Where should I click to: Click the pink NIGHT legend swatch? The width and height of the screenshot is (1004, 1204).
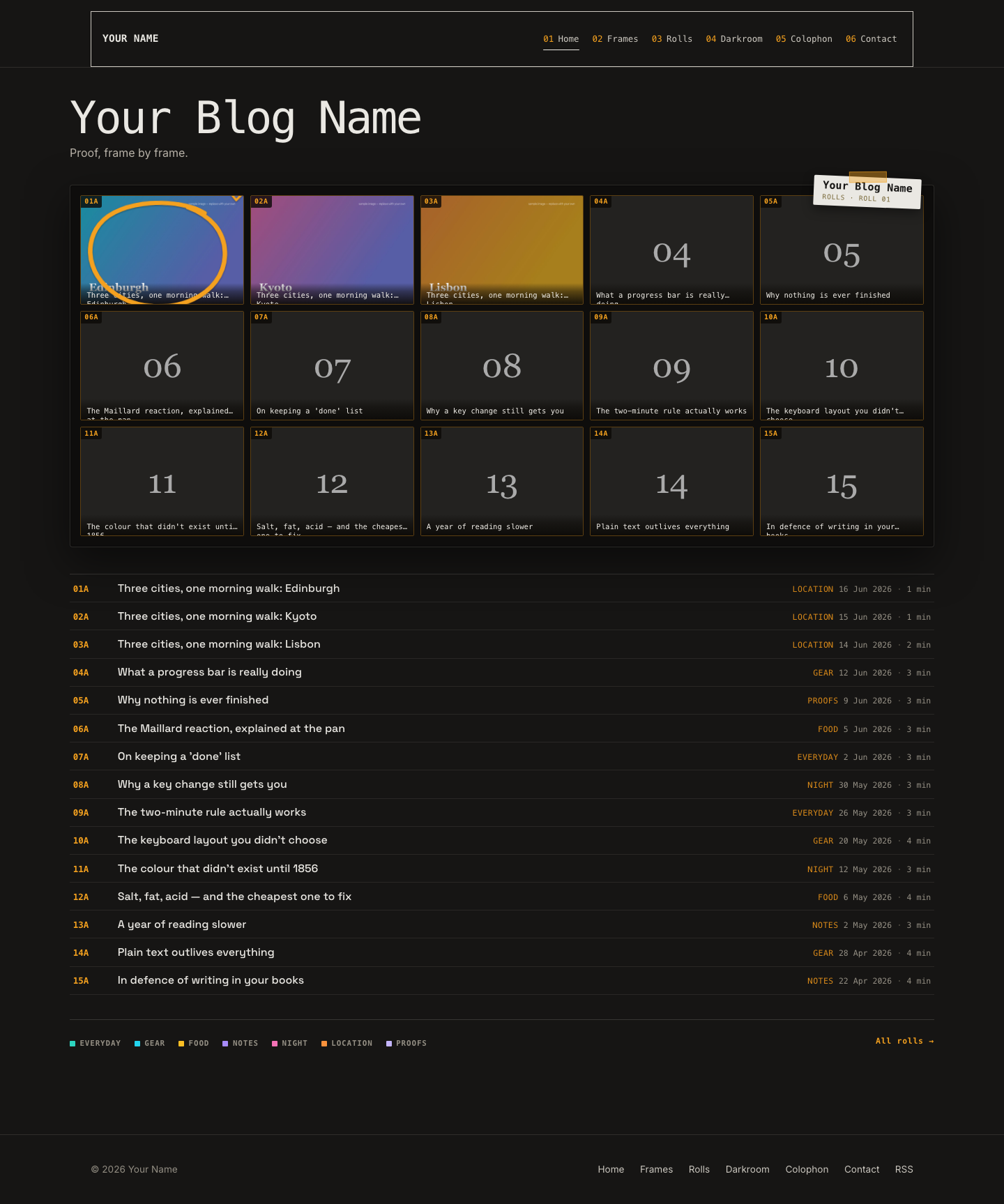click(x=275, y=1044)
